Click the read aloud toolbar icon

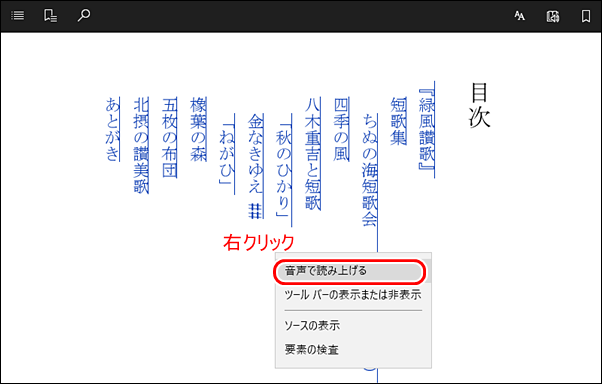(x=553, y=16)
